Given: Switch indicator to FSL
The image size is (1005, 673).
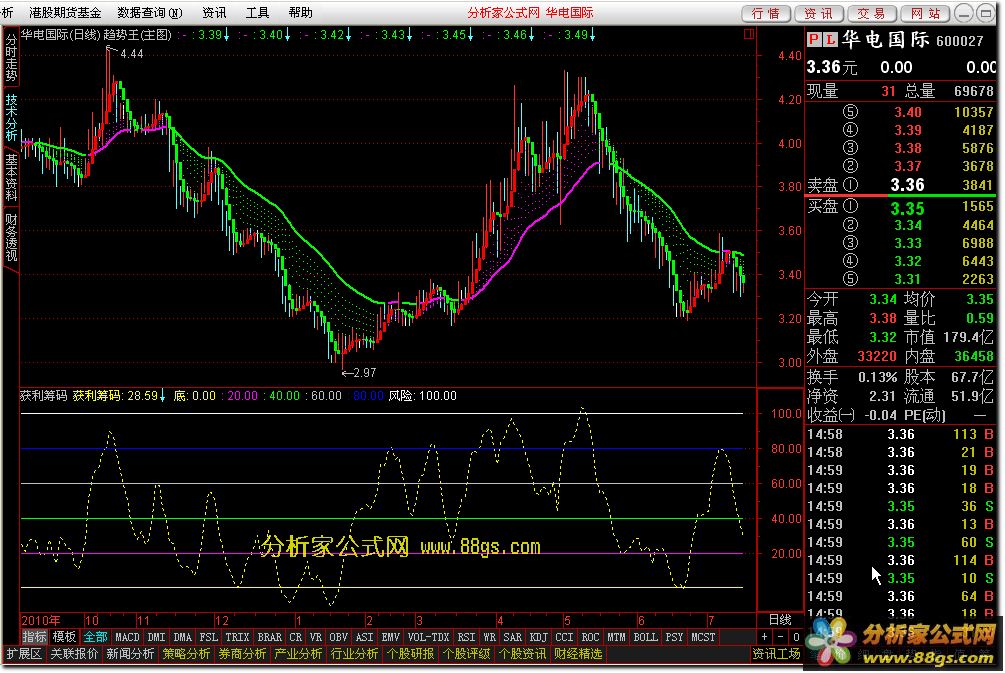Looking at the screenshot, I should coord(208,637).
